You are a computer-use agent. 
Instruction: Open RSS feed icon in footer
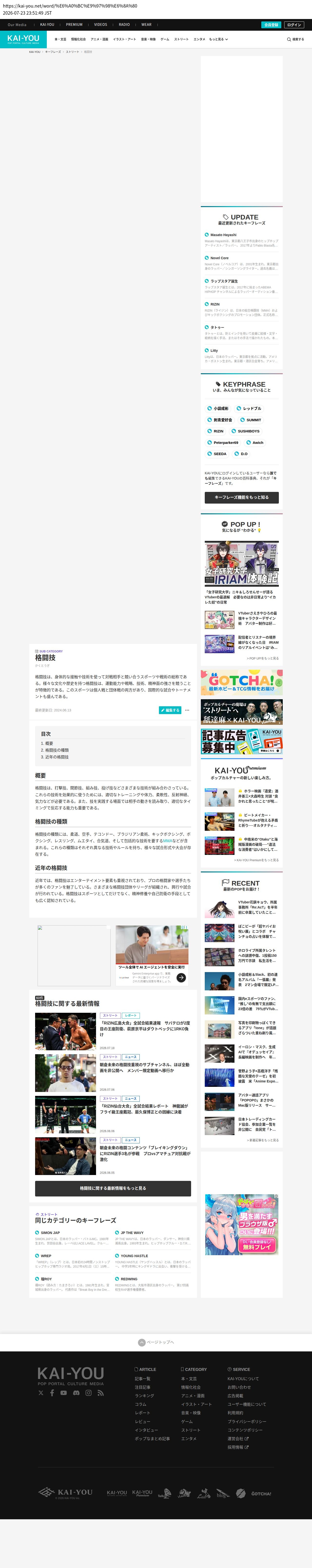click(100, 1393)
